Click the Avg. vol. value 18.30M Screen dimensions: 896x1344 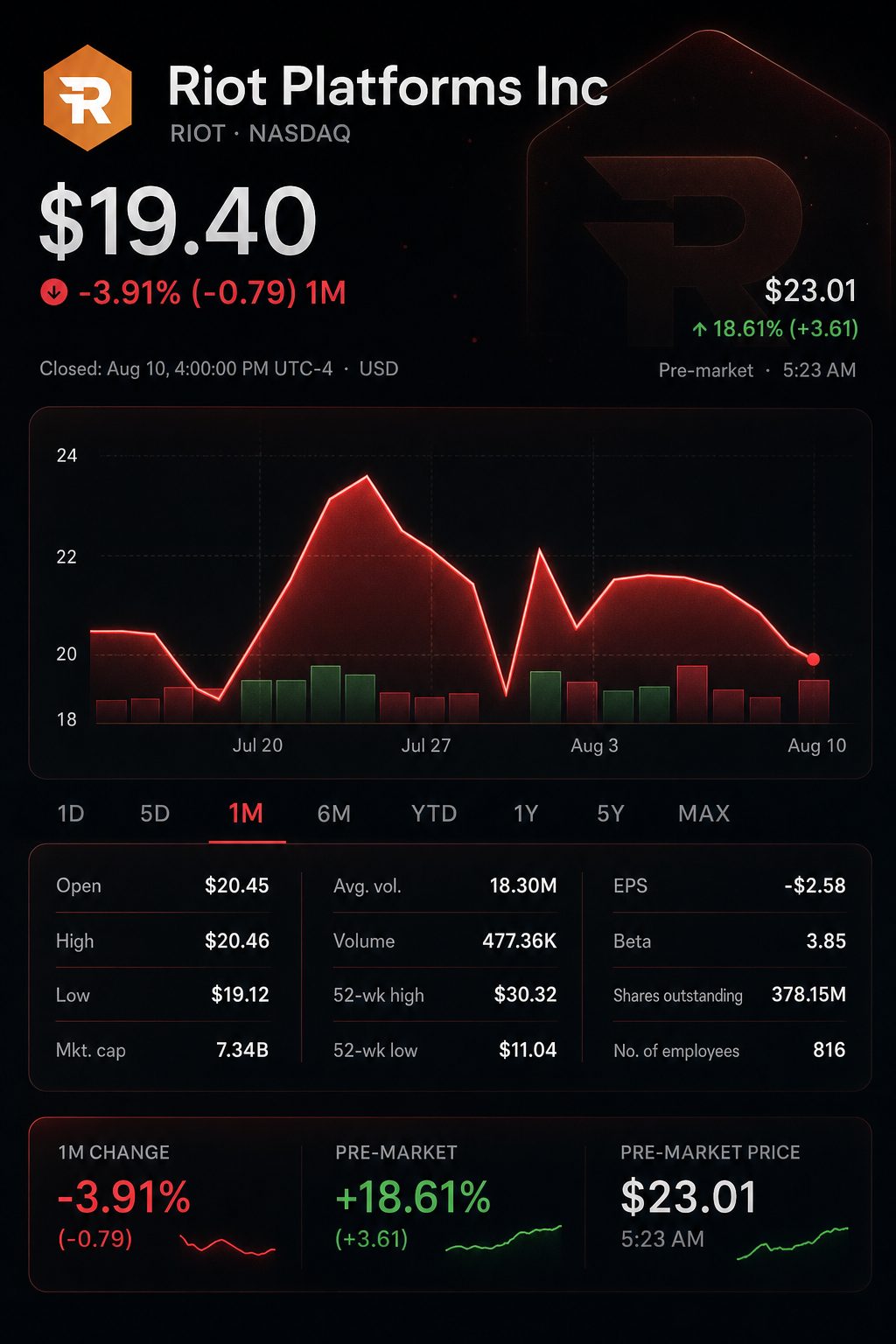pyautogui.click(x=523, y=885)
